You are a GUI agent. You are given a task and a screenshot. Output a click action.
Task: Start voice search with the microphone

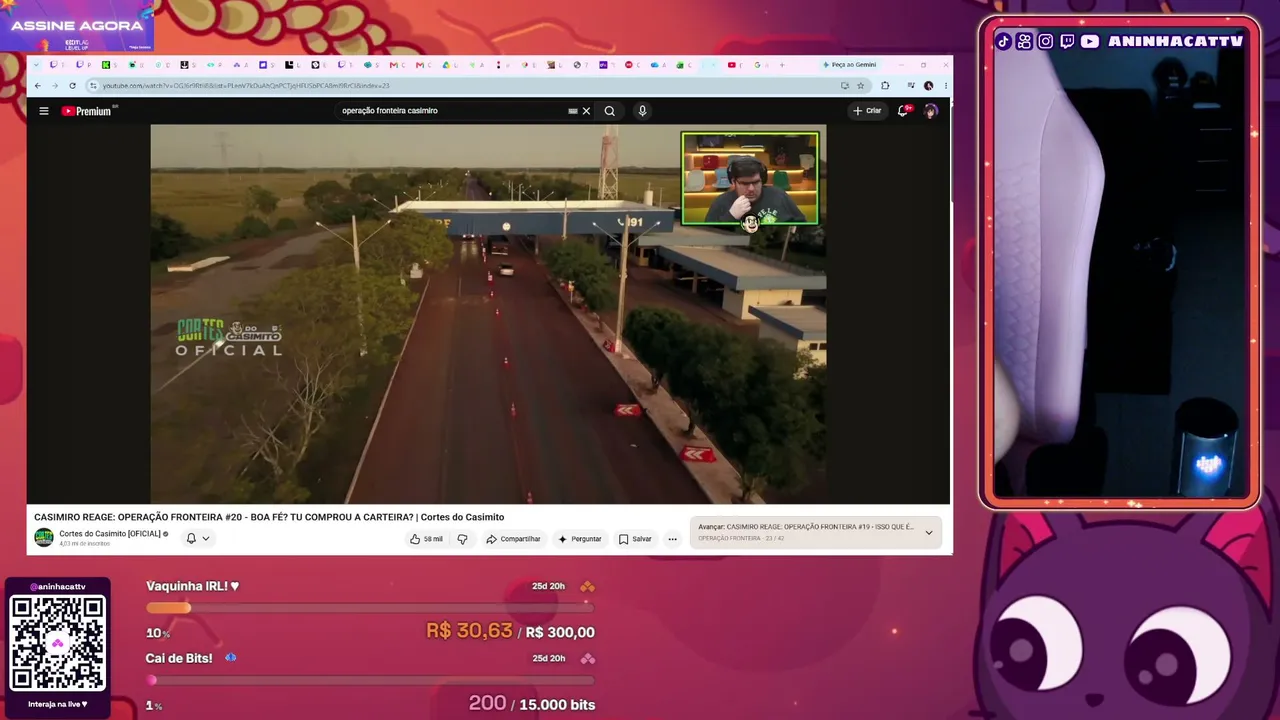(642, 111)
